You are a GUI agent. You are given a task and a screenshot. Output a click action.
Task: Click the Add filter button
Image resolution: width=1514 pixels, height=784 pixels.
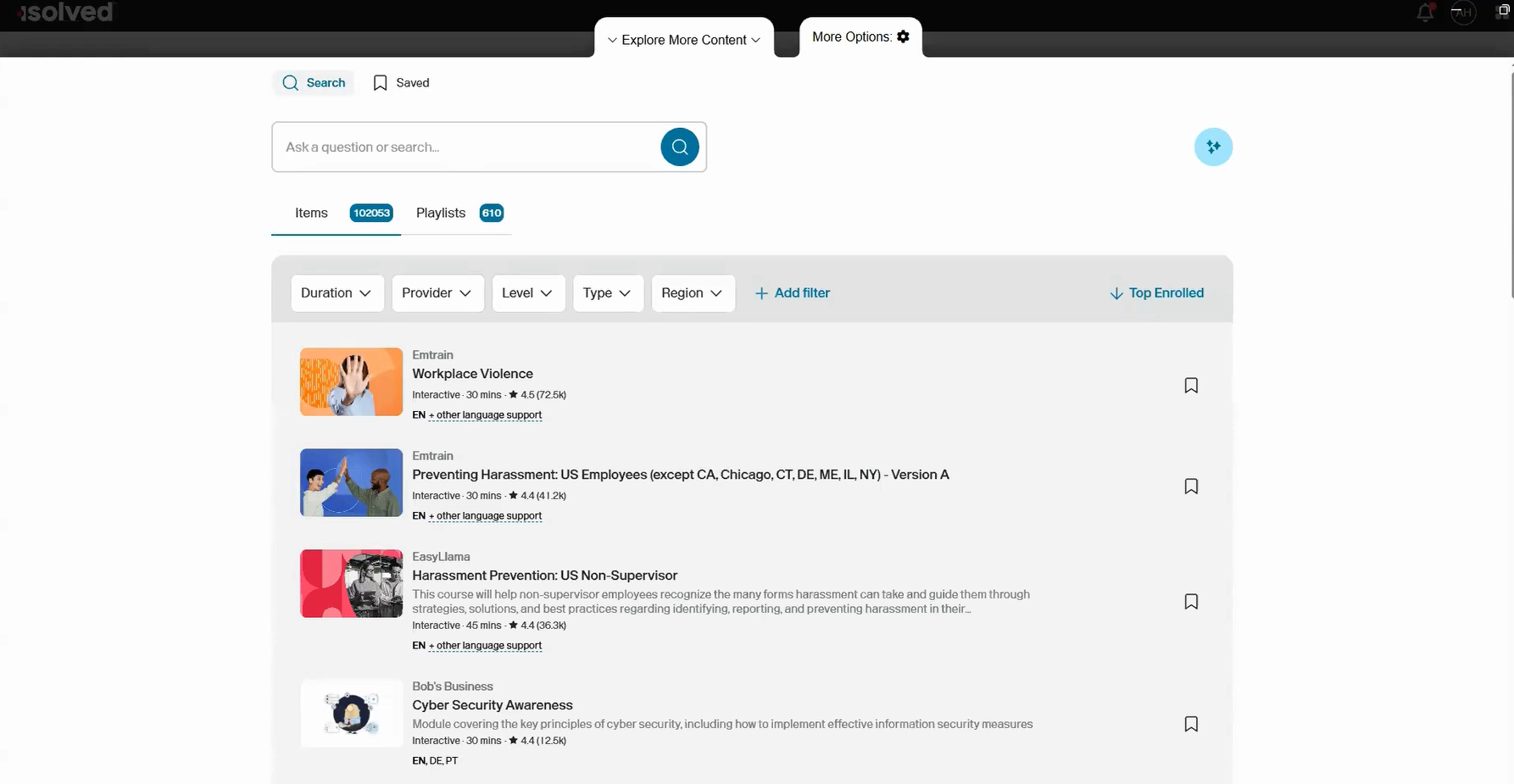tap(792, 292)
